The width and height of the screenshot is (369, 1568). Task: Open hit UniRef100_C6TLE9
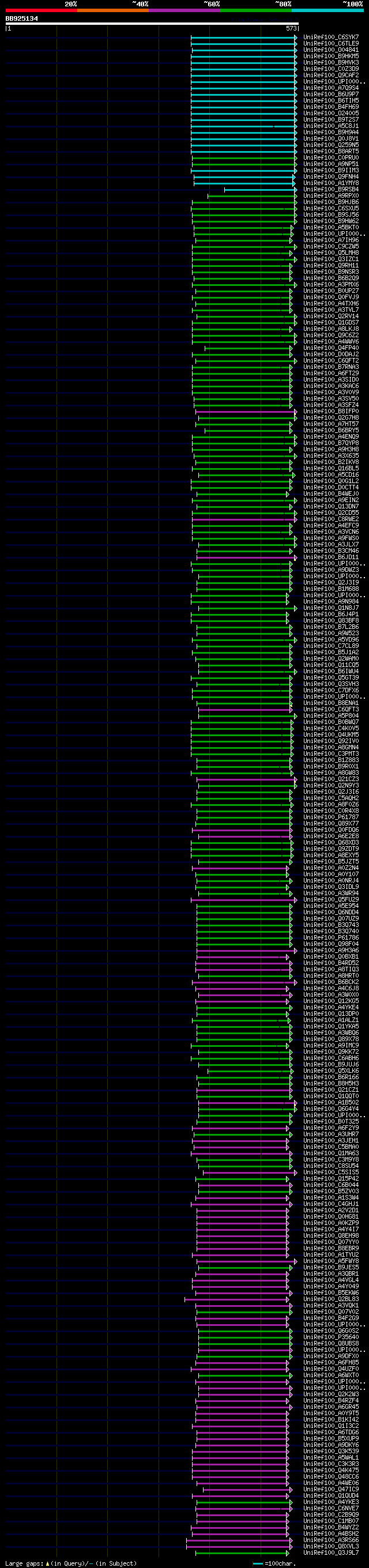(332, 43)
